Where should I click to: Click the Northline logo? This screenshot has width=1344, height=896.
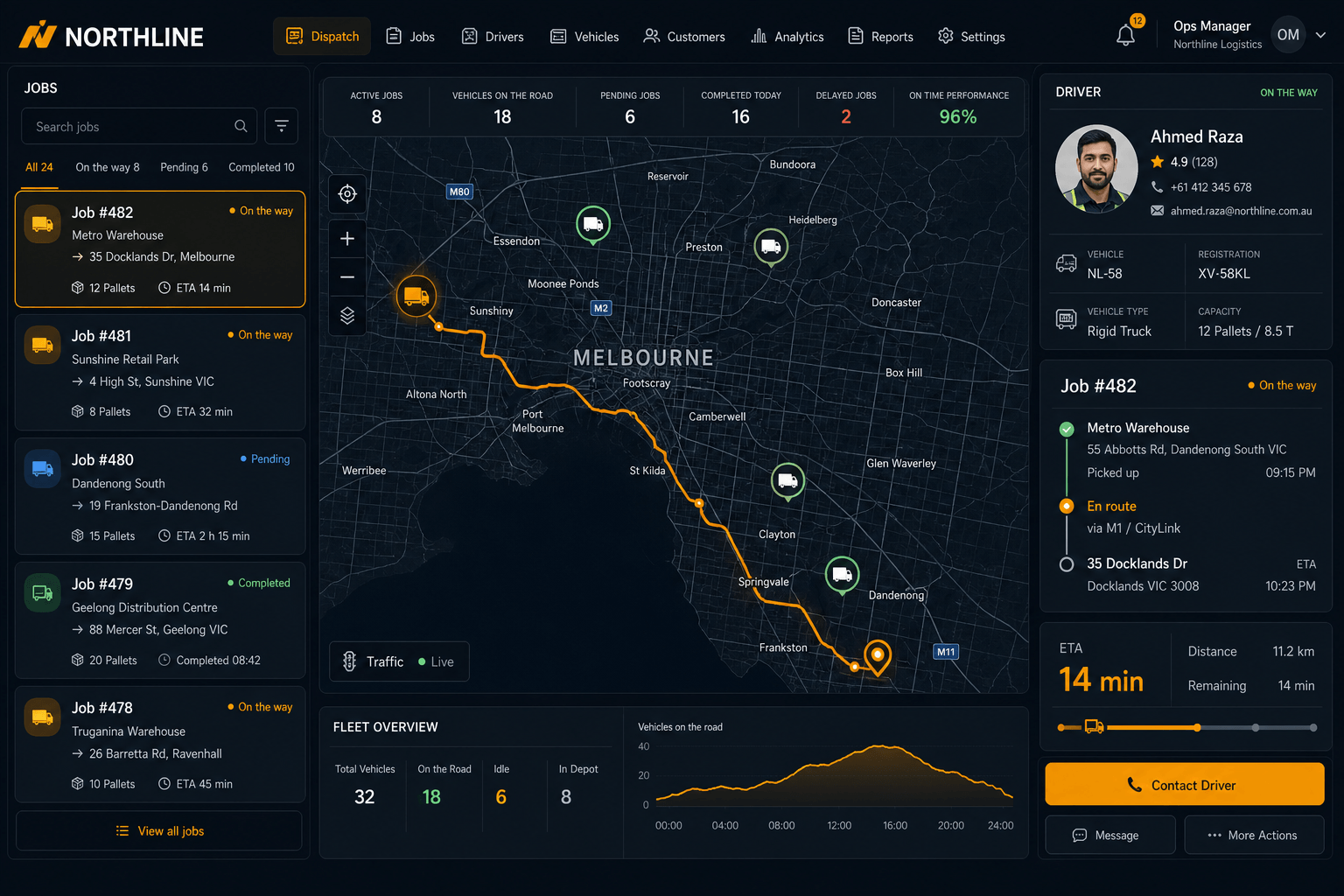point(111,36)
